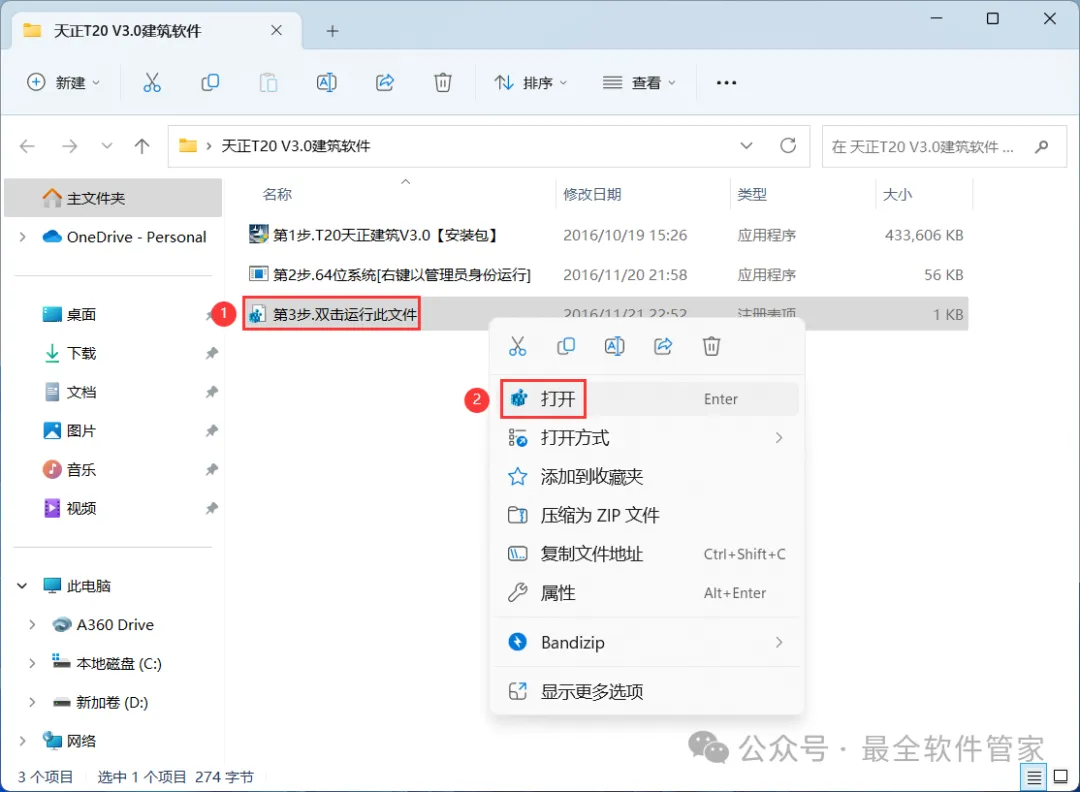Refresh the current folder view
Viewport: 1080px width, 792px height.
click(x=788, y=145)
